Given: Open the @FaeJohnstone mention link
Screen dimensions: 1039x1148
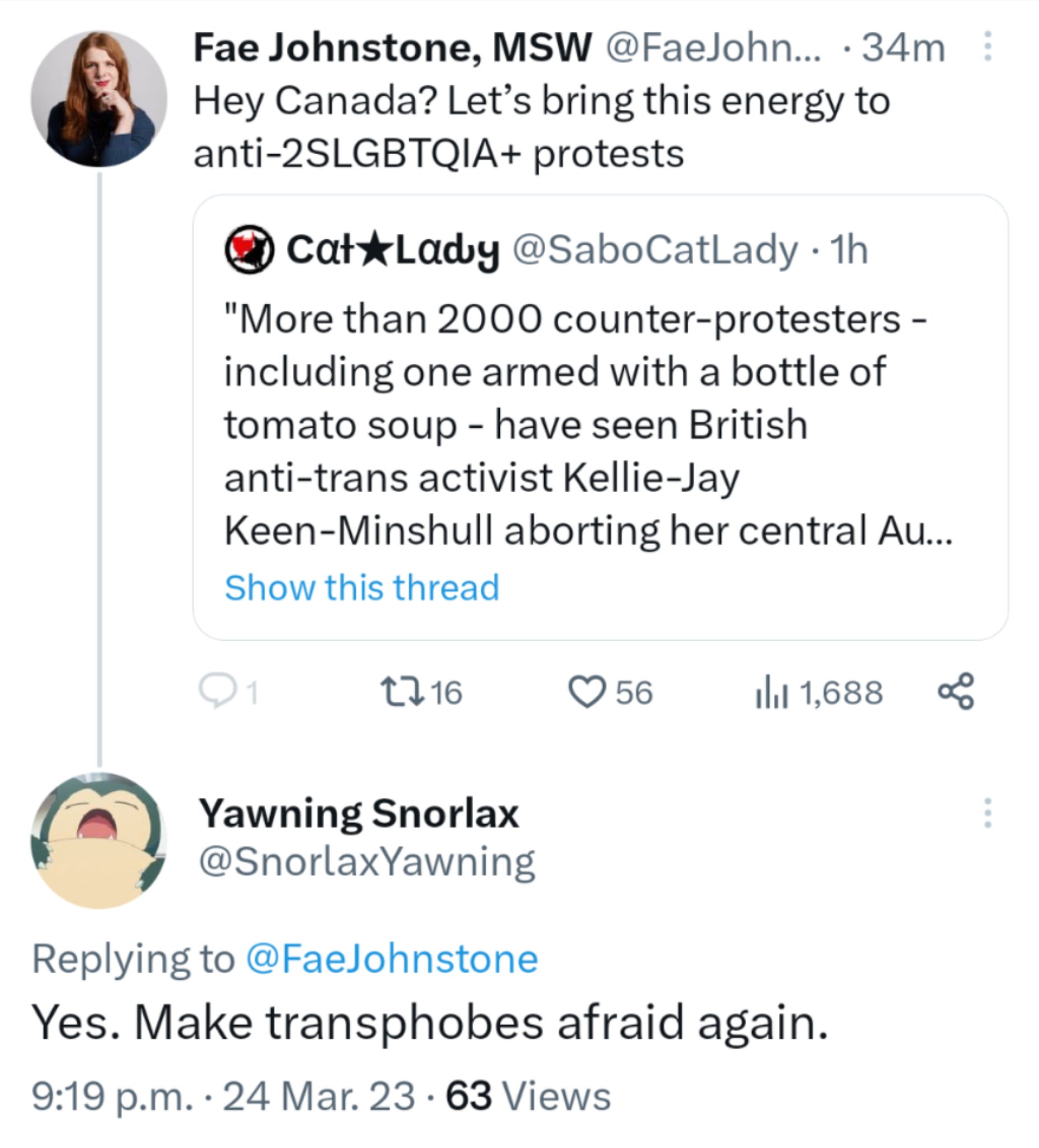Looking at the screenshot, I should [392, 959].
